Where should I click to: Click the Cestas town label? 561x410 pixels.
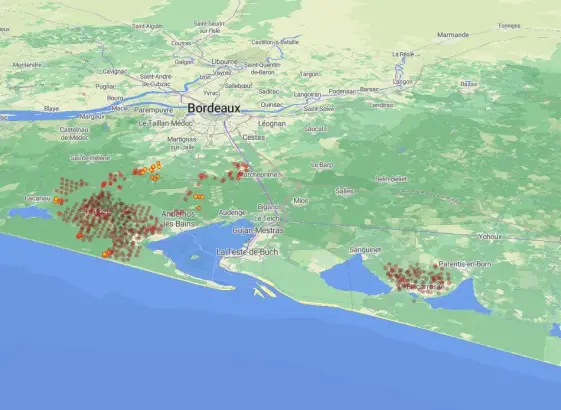pyautogui.click(x=254, y=137)
